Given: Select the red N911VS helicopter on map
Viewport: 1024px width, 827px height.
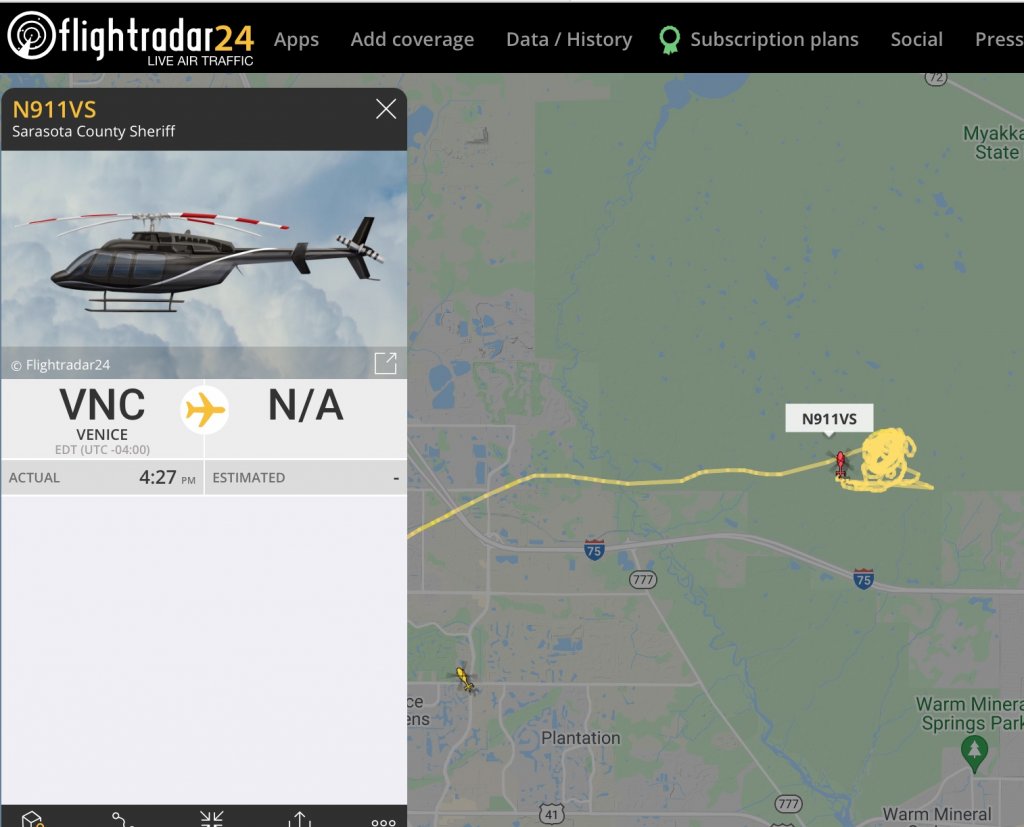Looking at the screenshot, I should (x=840, y=464).
